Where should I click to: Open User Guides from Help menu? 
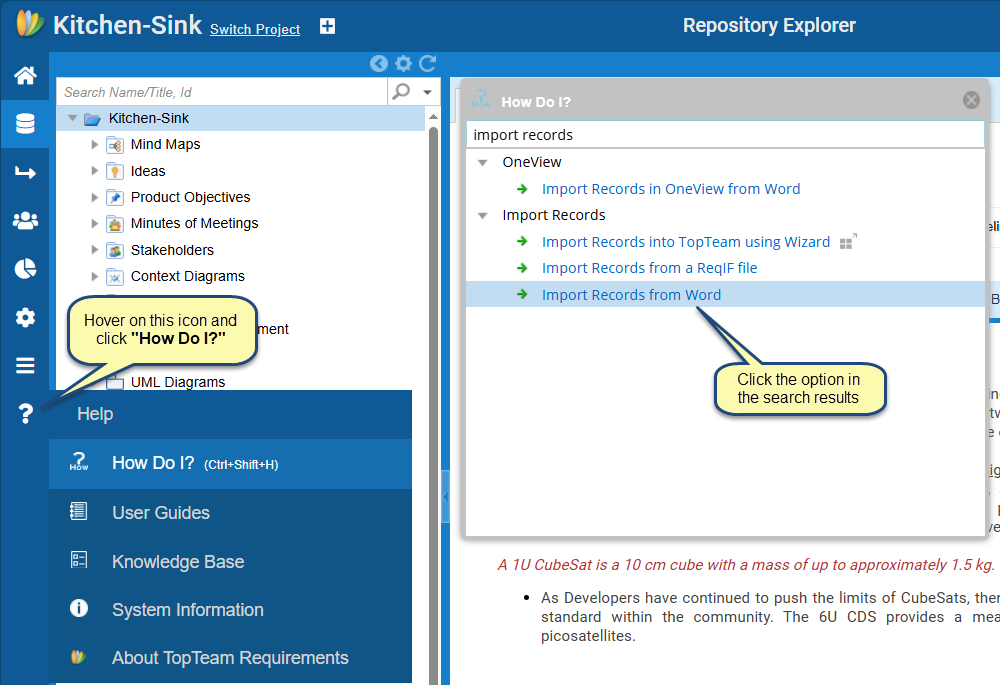pyautogui.click(x=230, y=513)
